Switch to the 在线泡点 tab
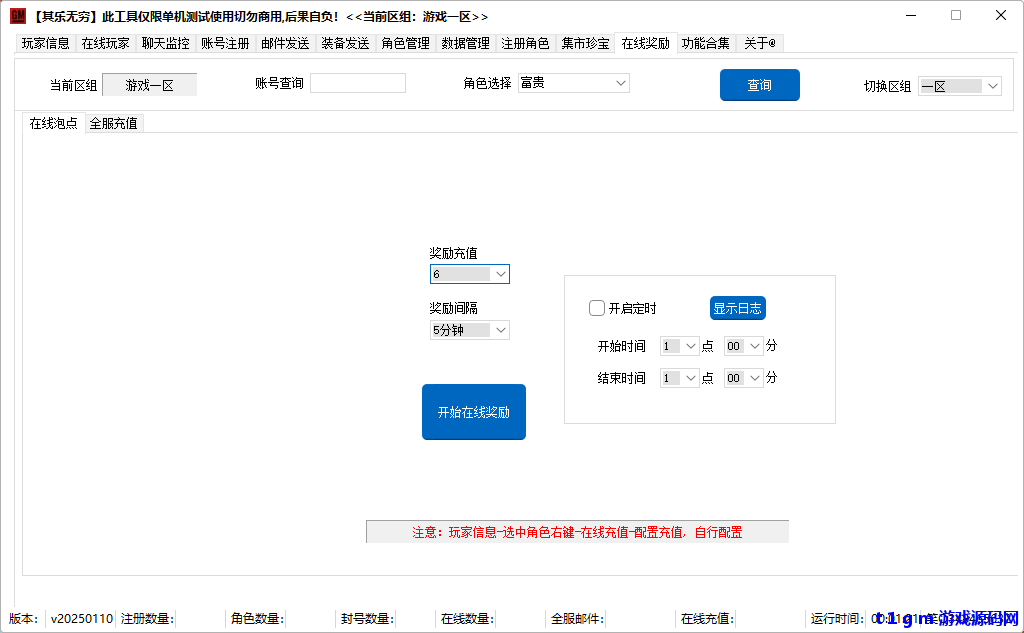This screenshot has width=1024, height=633. coord(53,123)
